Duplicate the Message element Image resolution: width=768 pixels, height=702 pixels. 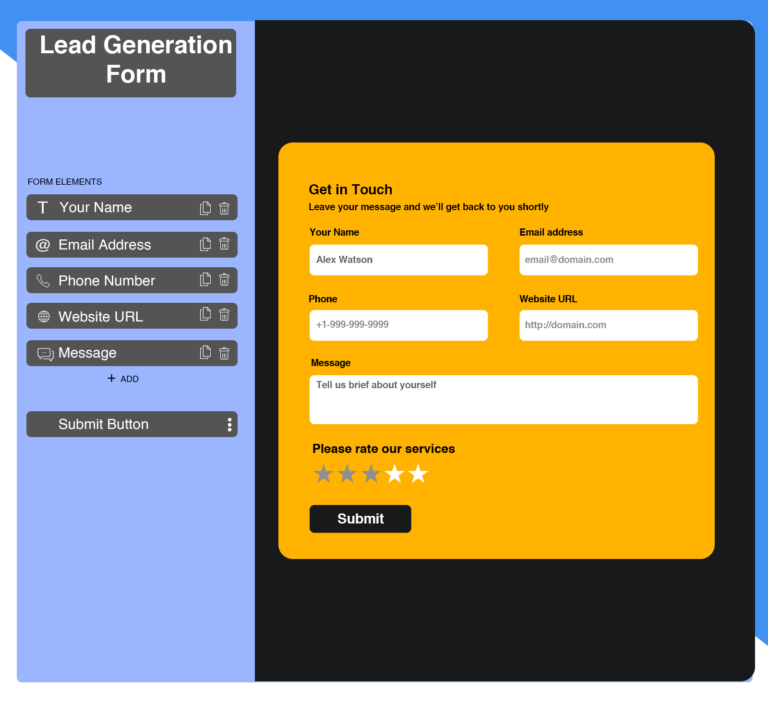point(205,352)
